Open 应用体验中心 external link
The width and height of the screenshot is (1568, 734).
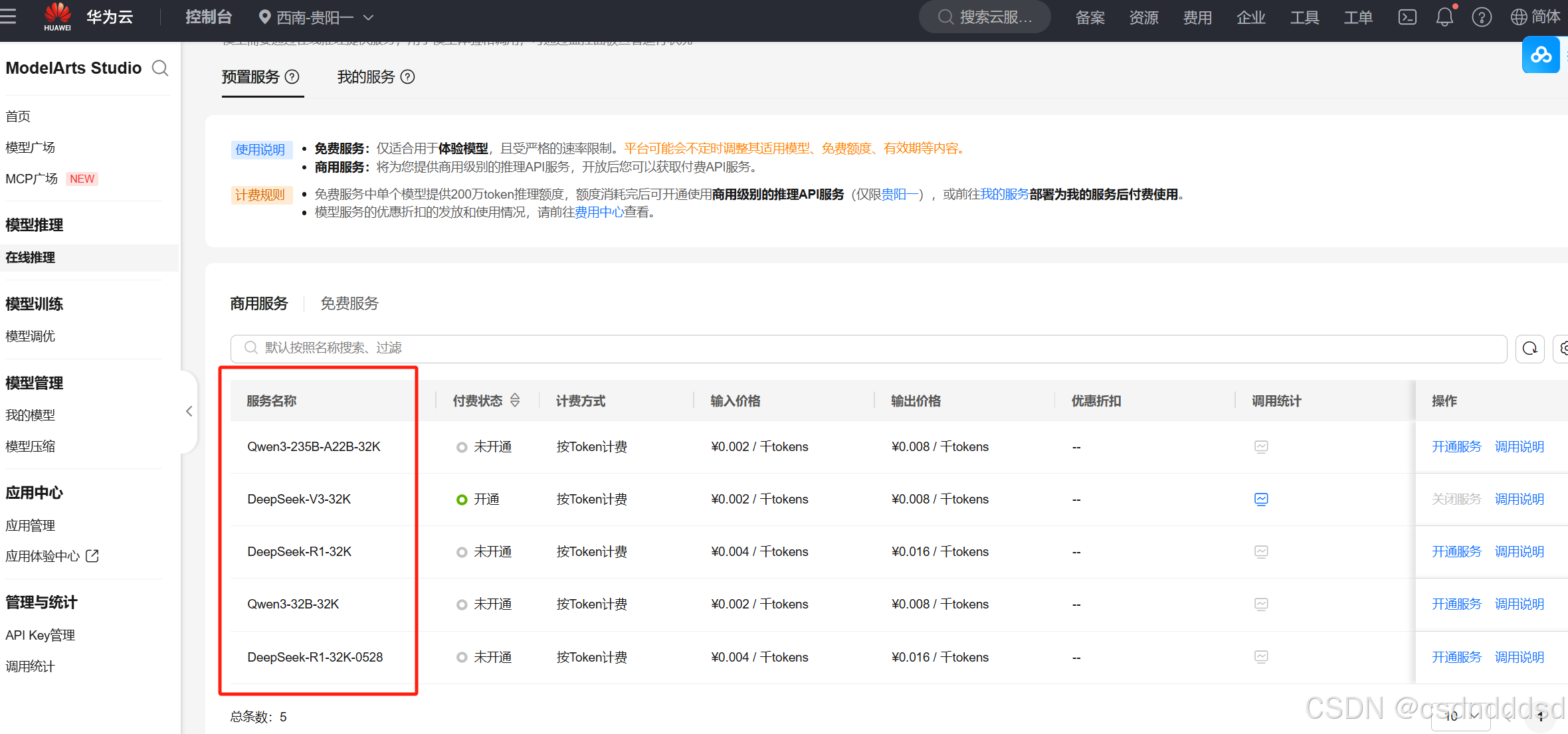tap(52, 556)
